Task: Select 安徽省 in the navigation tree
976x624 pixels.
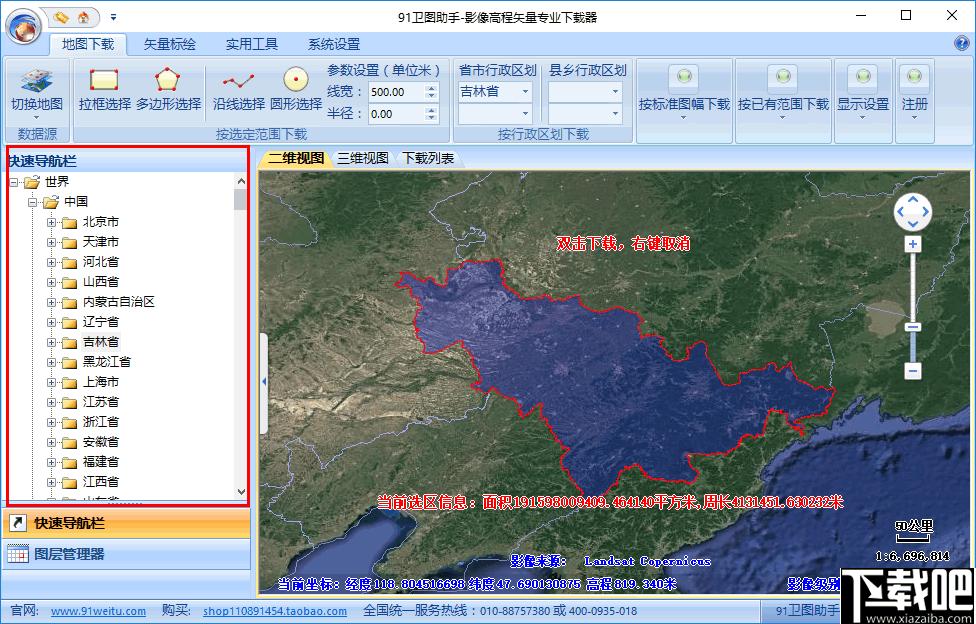Action: 100,442
